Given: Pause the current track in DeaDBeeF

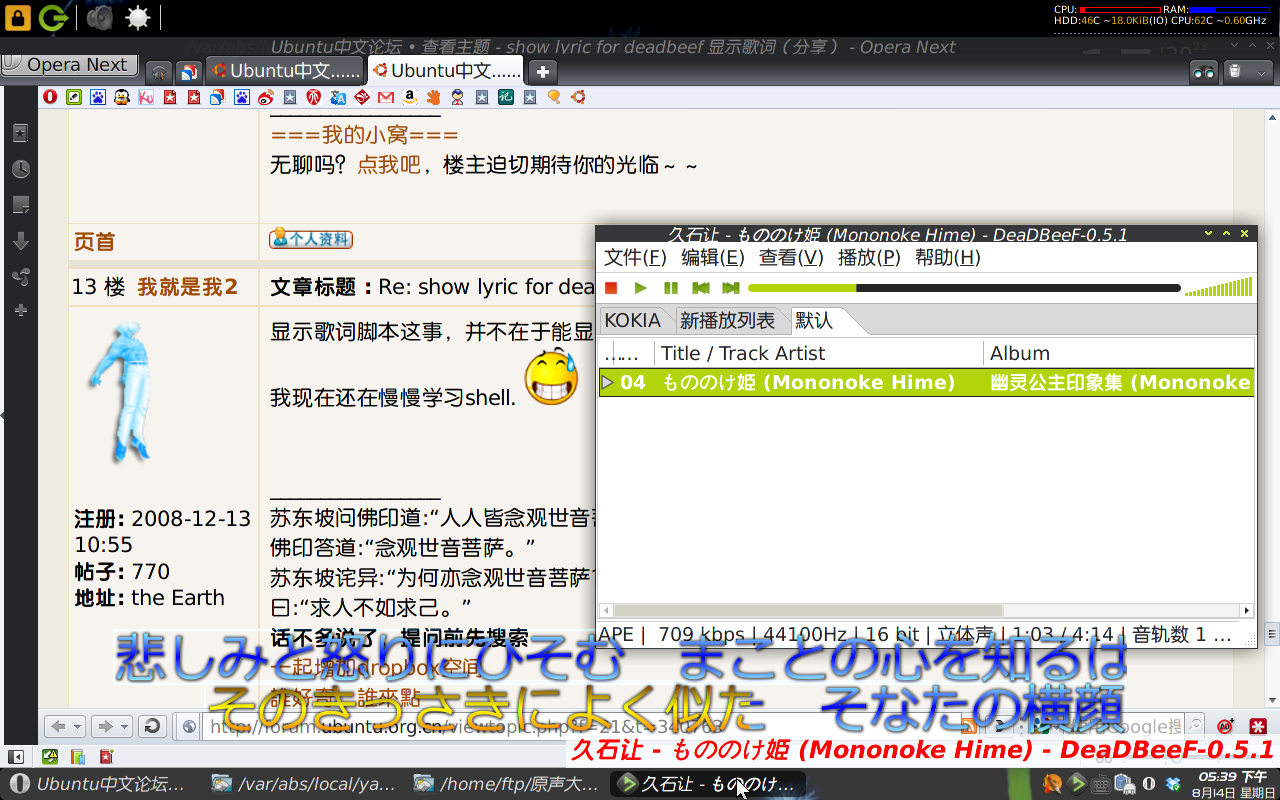Looking at the screenshot, I should click(x=671, y=288).
